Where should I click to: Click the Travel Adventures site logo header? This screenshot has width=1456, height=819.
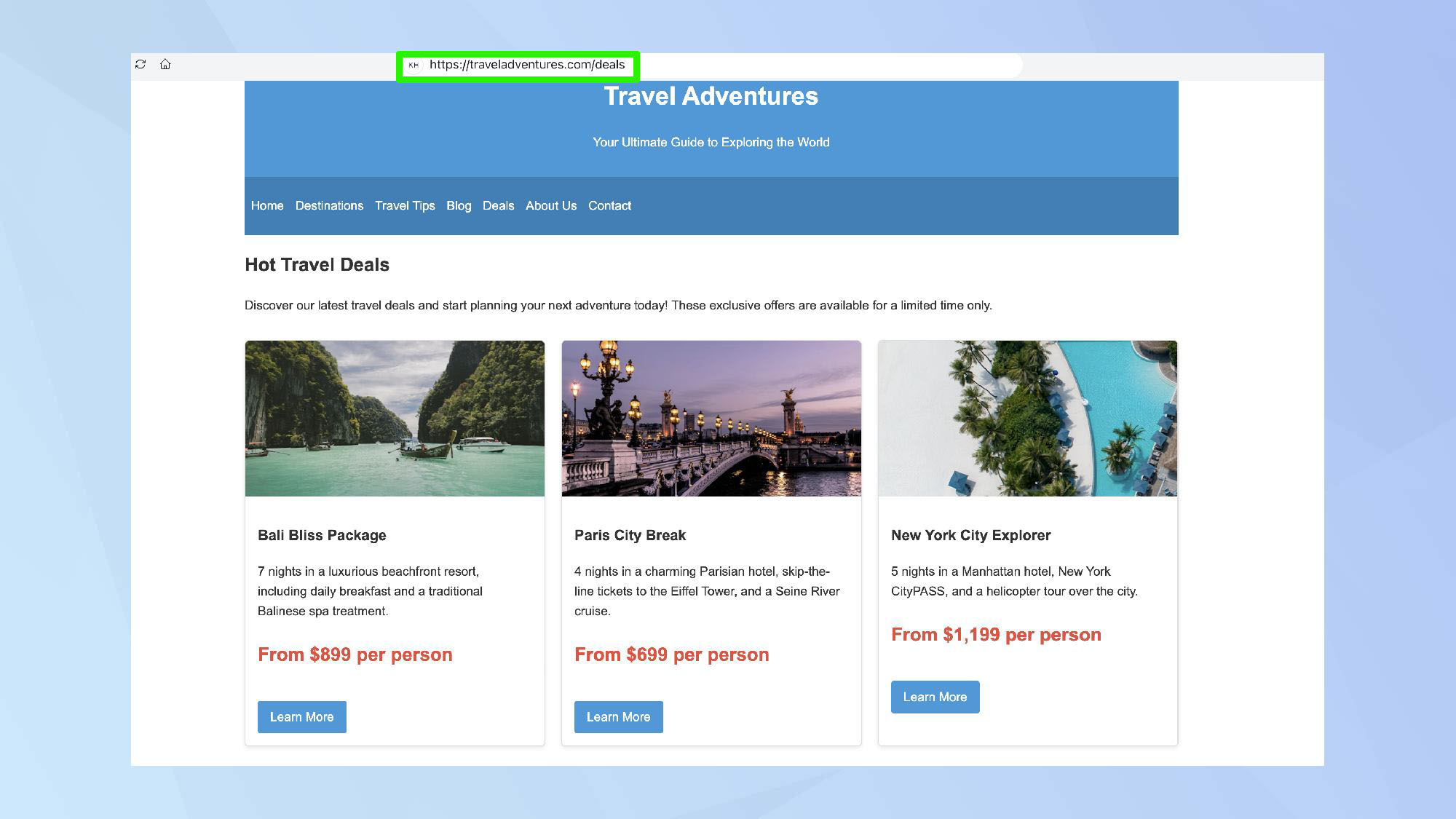(x=711, y=96)
